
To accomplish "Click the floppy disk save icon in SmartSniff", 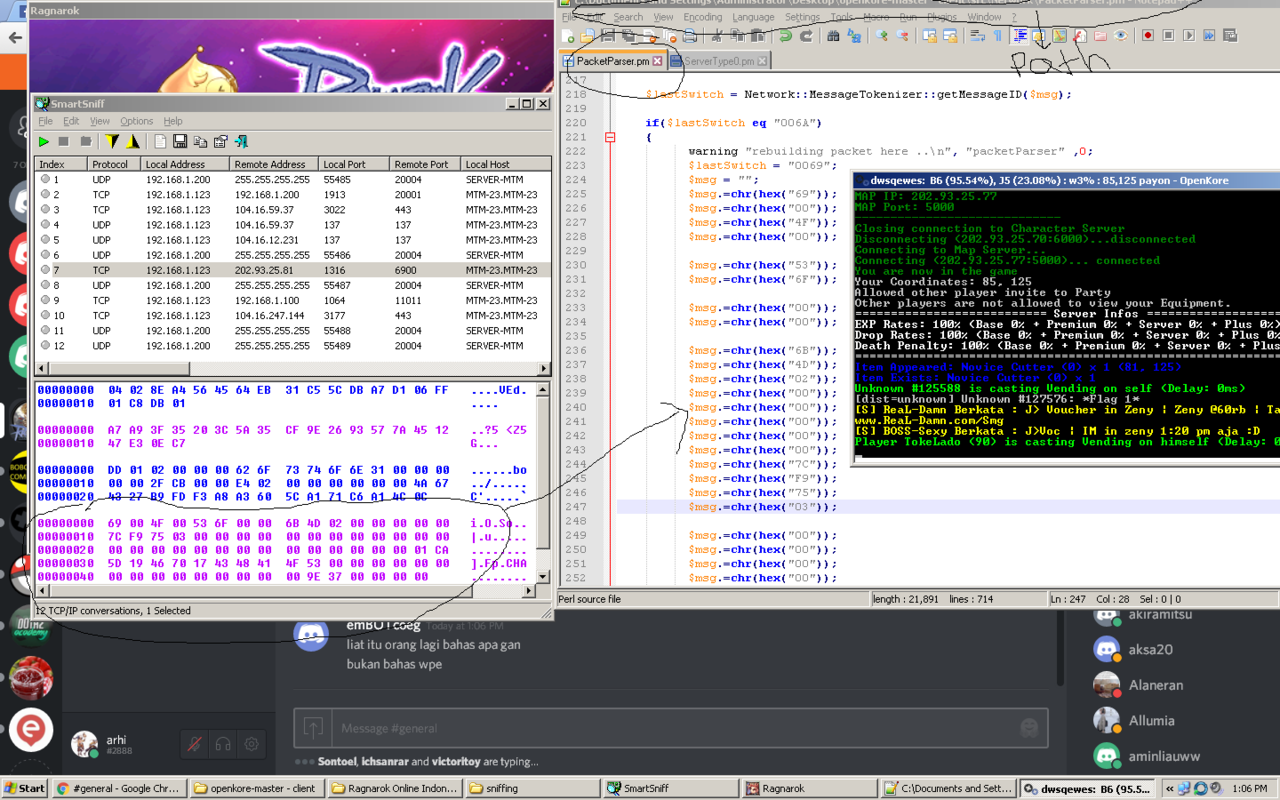I will tap(180, 142).
